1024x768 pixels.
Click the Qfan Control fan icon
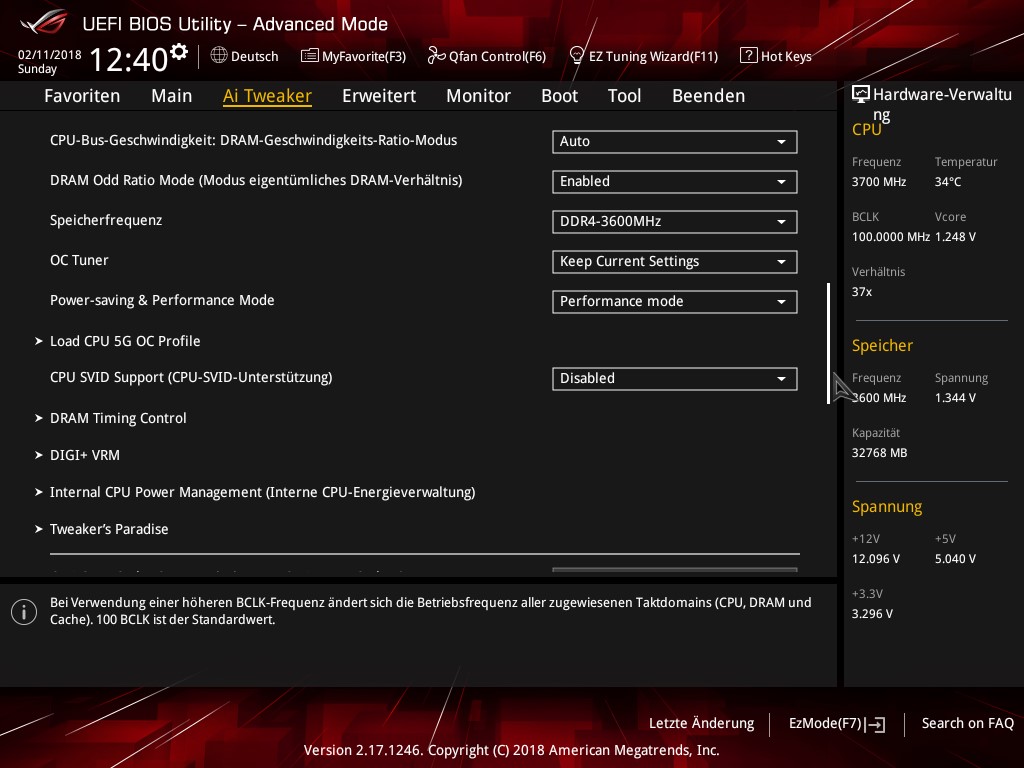[436, 56]
